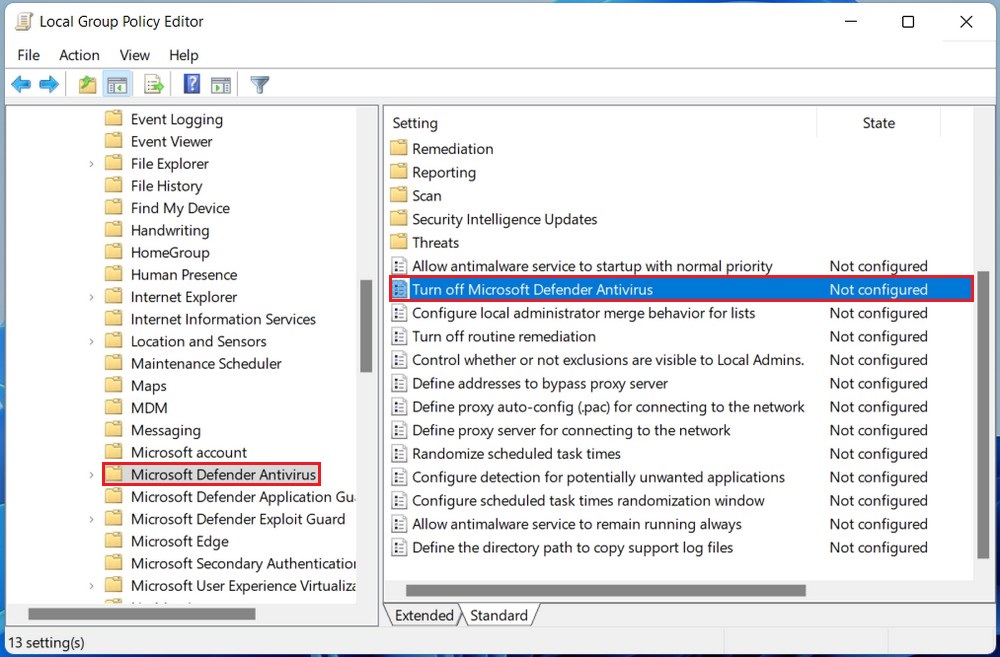Click the Microsoft Edge folder icon
Image resolution: width=1000 pixels, height=657 pixels.
(x=114, y=541)
